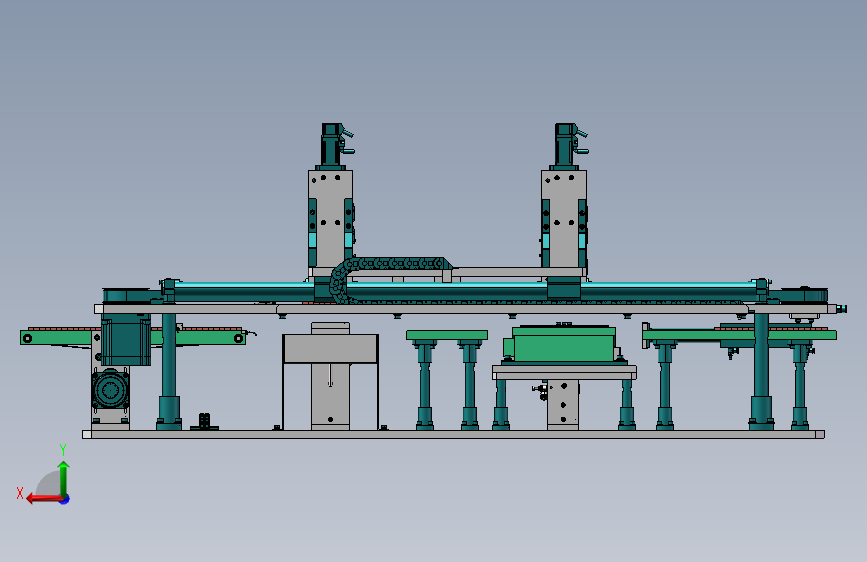Click the green Y axis arrow of the triad
The height and width of the screenshot is (562, 867).
point(64,478)
